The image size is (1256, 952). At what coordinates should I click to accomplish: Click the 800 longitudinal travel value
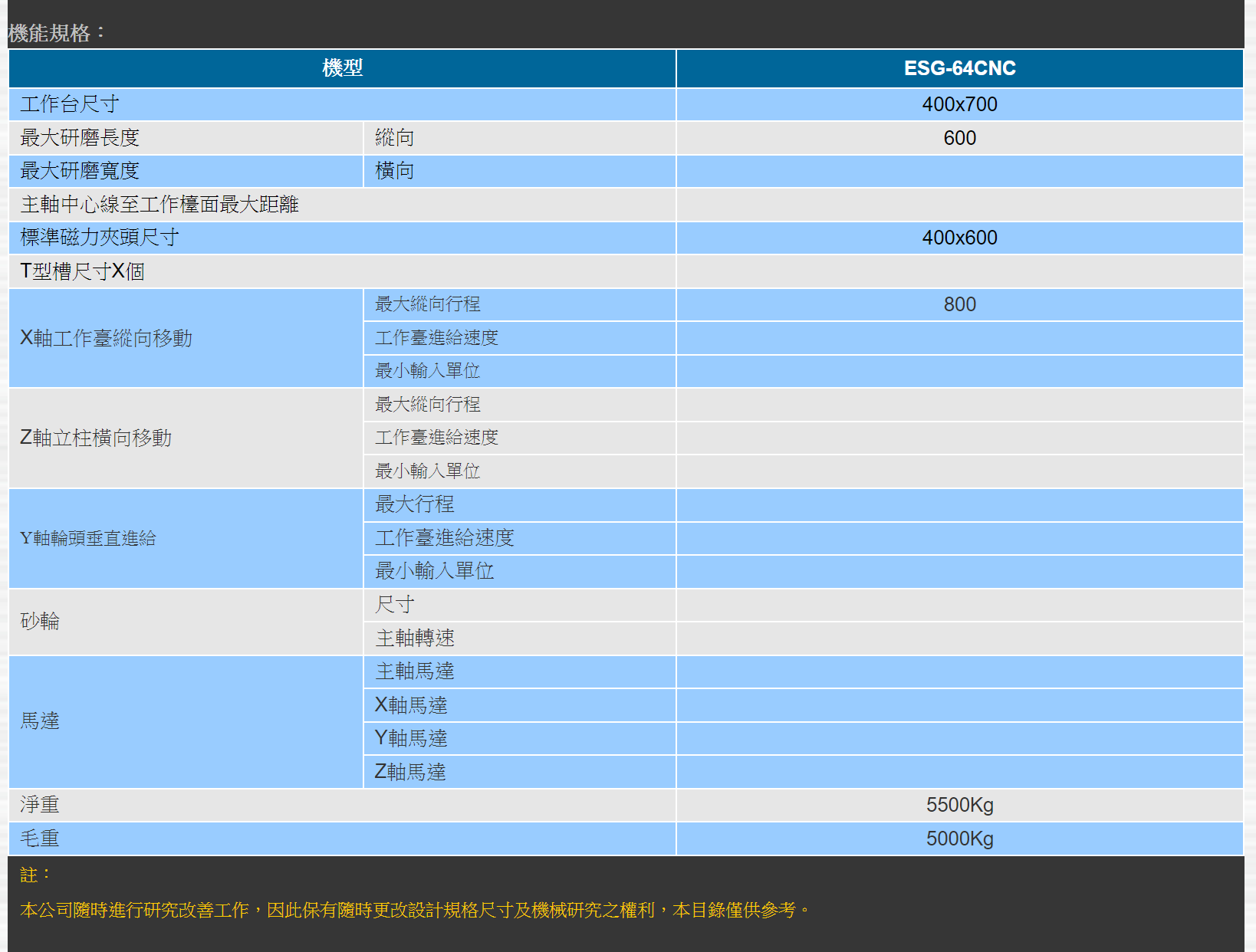(959, 304)
